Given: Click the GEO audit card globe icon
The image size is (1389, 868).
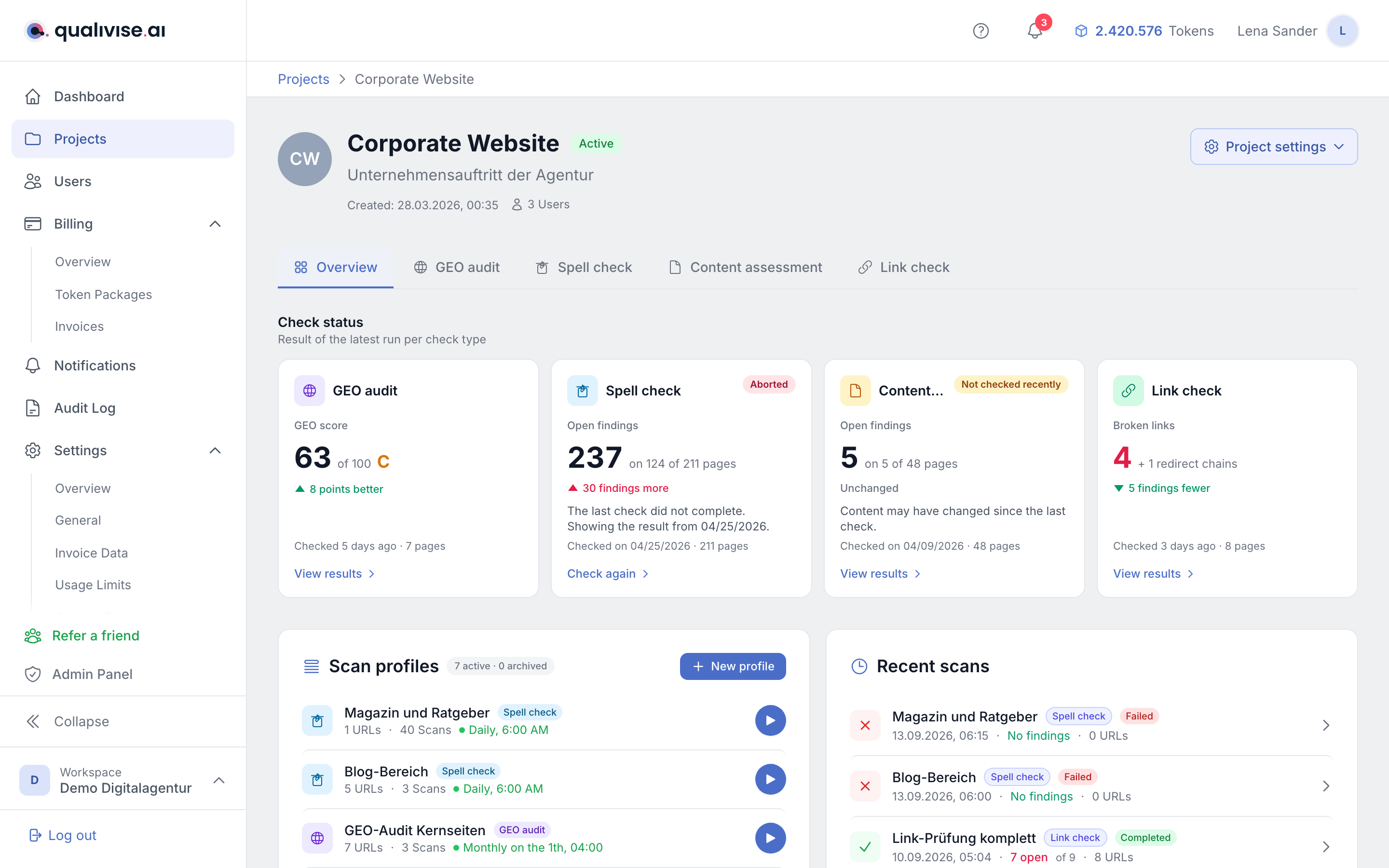Looking at the screenshot, I should pyautogui.click(x=309, y=391).
